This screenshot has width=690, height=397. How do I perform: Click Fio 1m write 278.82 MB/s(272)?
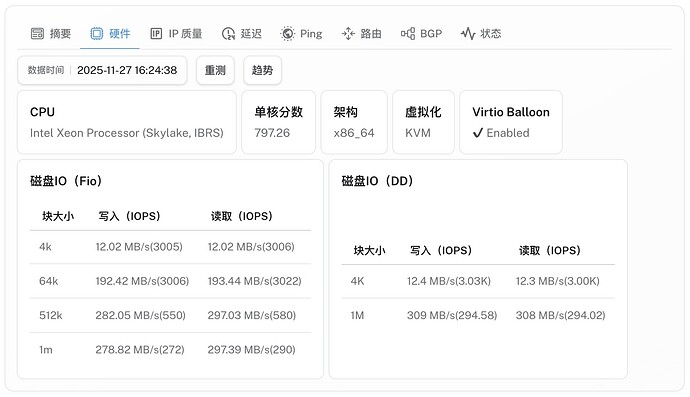click(x=140, y=349)
